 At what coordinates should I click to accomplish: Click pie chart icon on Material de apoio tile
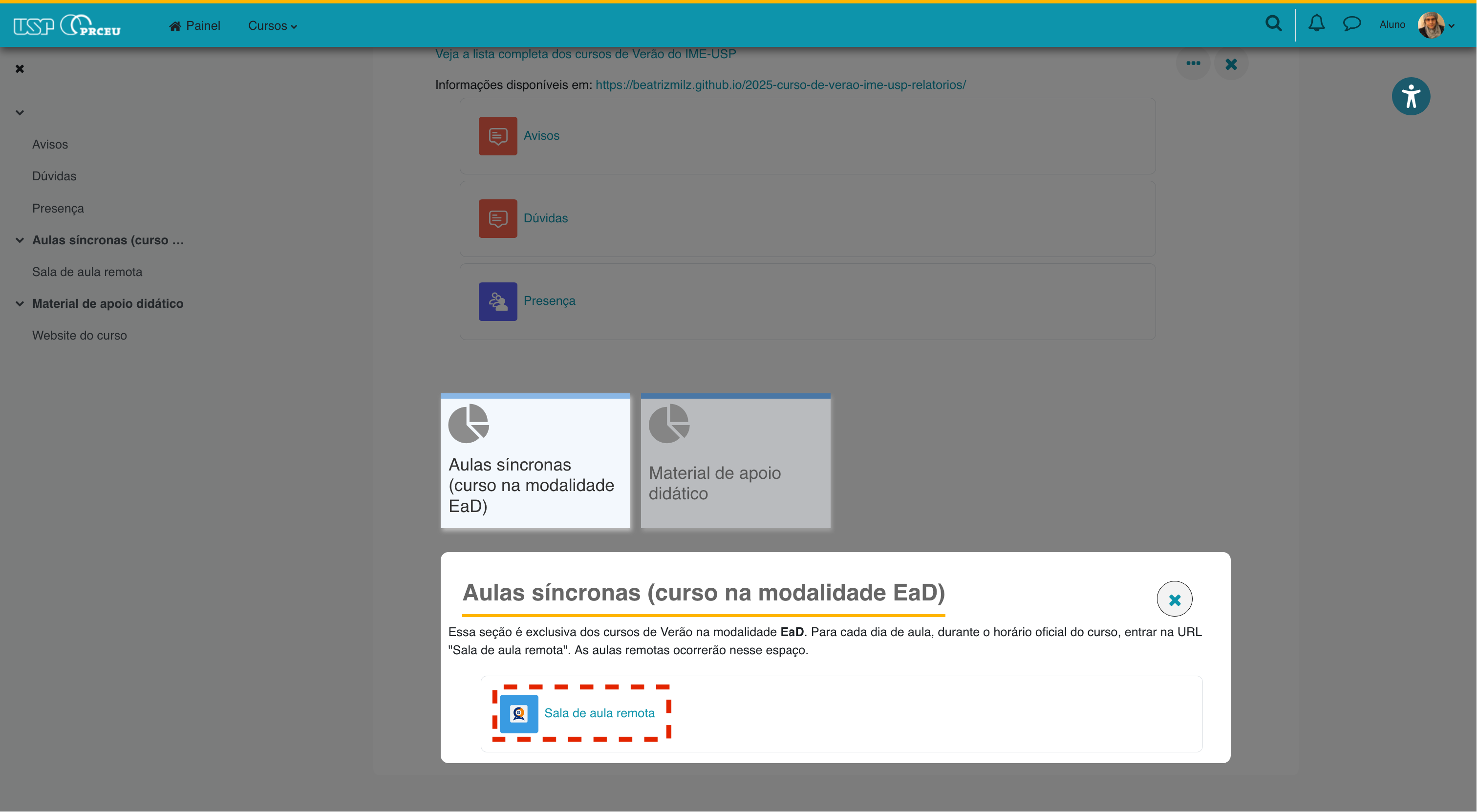click(668, 424)
